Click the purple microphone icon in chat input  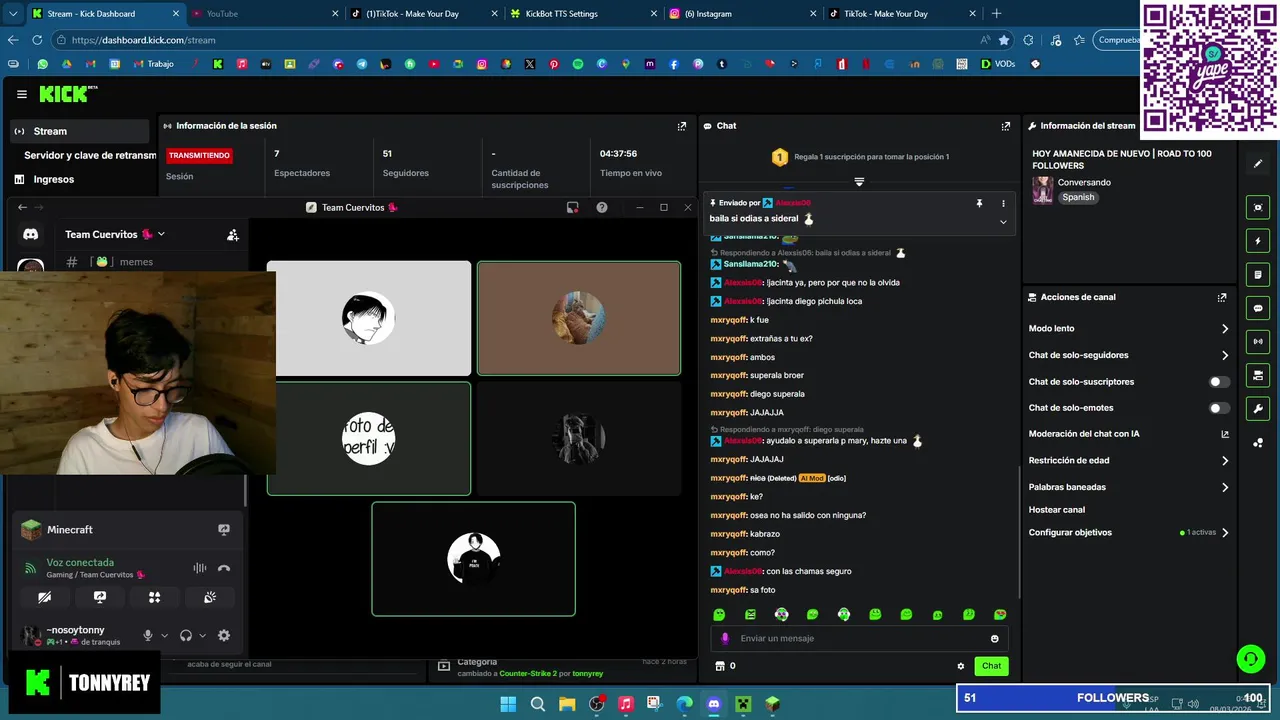[x=725, y=638]
